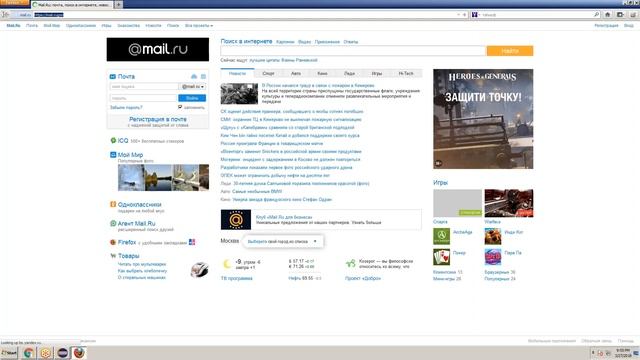Click the mailbox name input field
Screen dimensions: 640x360
pyautogui.click(x=144, y=87)
